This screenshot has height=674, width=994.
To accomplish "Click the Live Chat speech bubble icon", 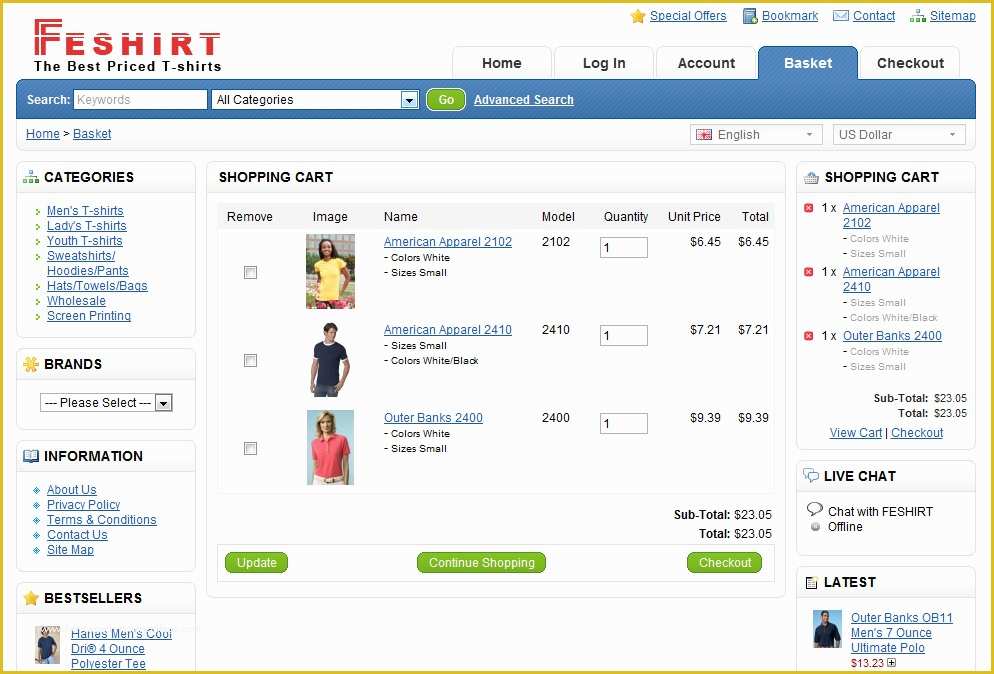I will [x=811, y=476].
